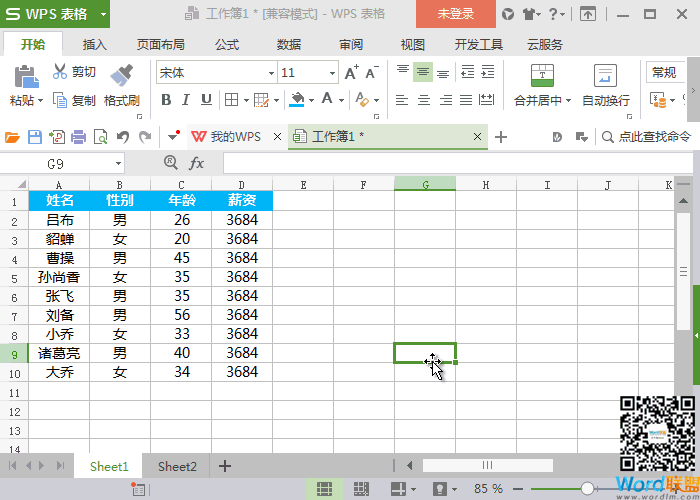Open the Name Box dropdown arrow
The width and height of the screenshot is (700, 500).
pos(118,164)
